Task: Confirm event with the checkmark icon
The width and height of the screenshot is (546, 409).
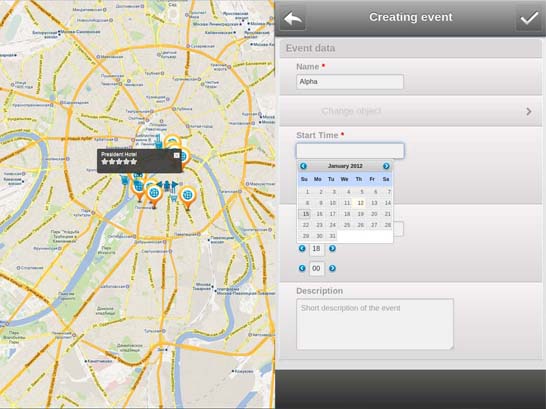Action: pos(529,18)
